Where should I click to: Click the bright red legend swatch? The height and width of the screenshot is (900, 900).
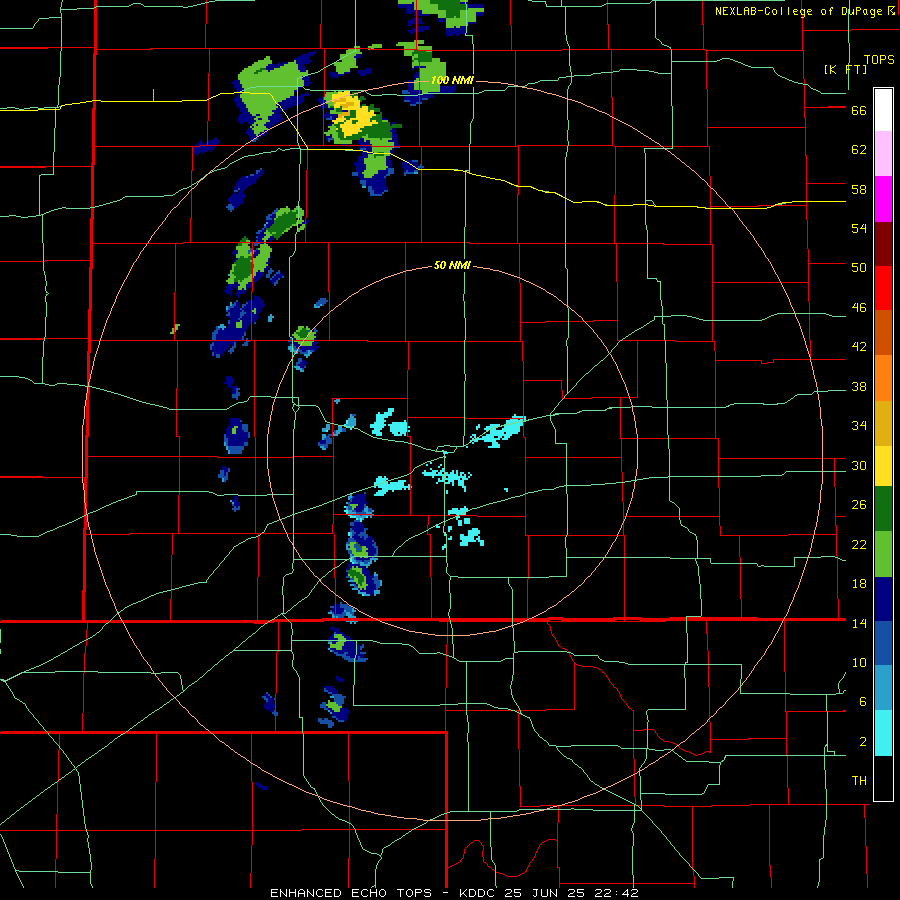883,288
